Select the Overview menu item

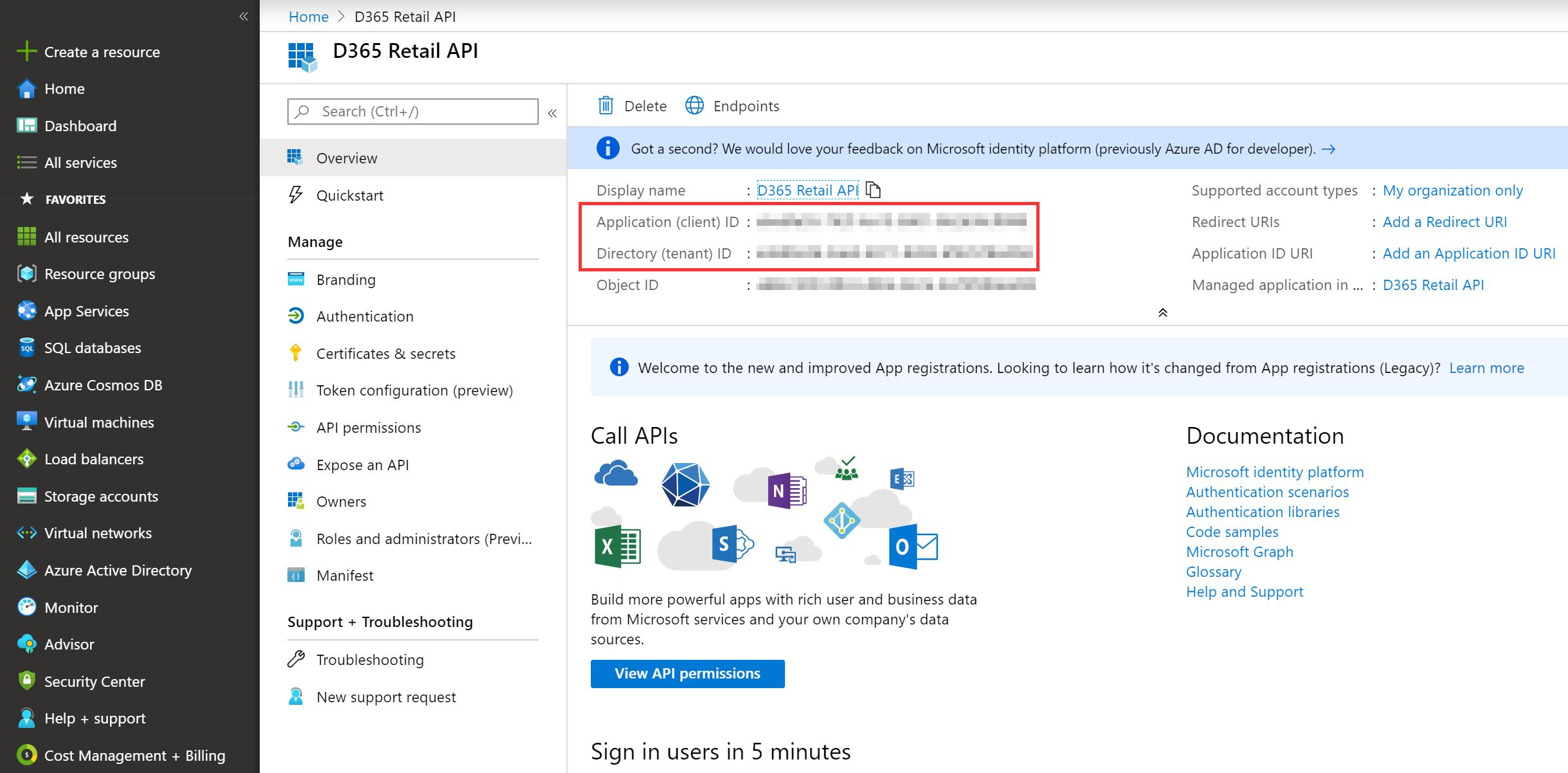point(413,158)
